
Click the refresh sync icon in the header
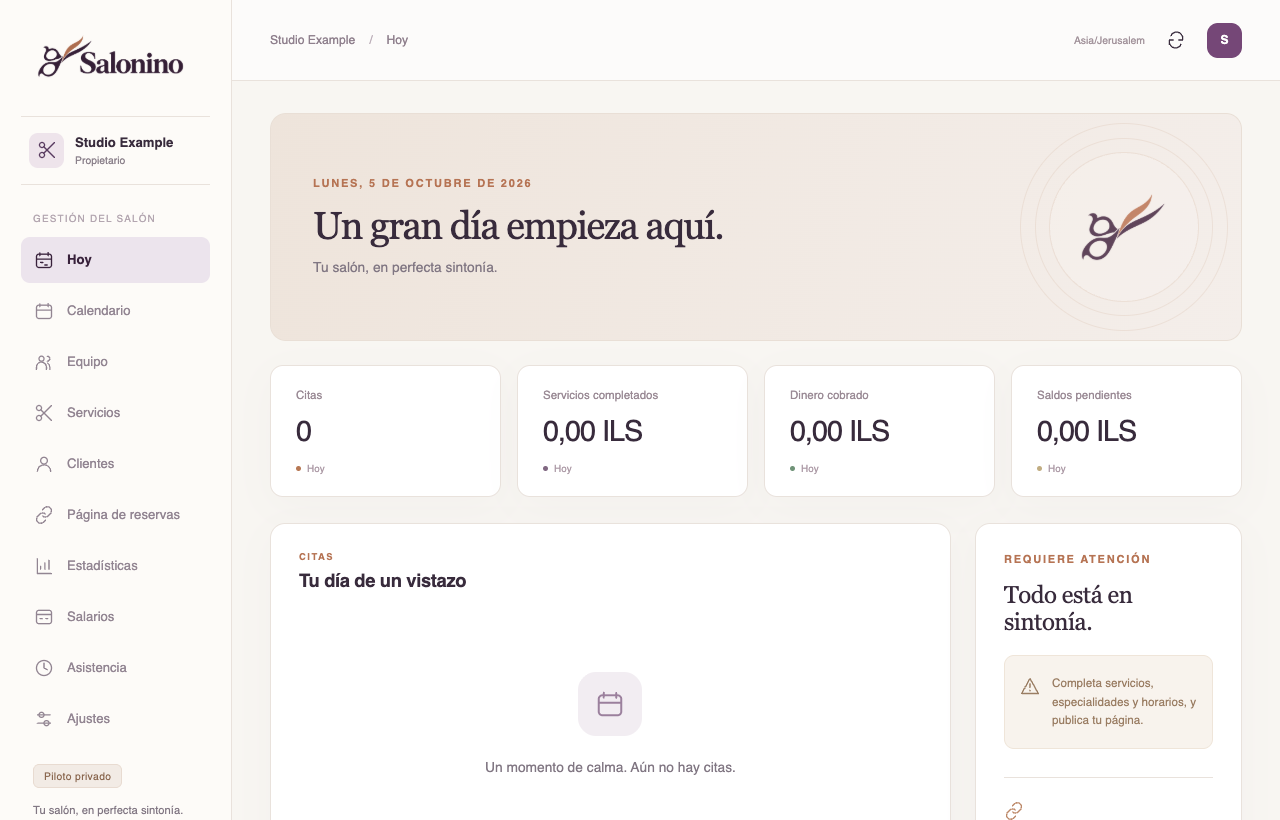tap(1176, 40)
